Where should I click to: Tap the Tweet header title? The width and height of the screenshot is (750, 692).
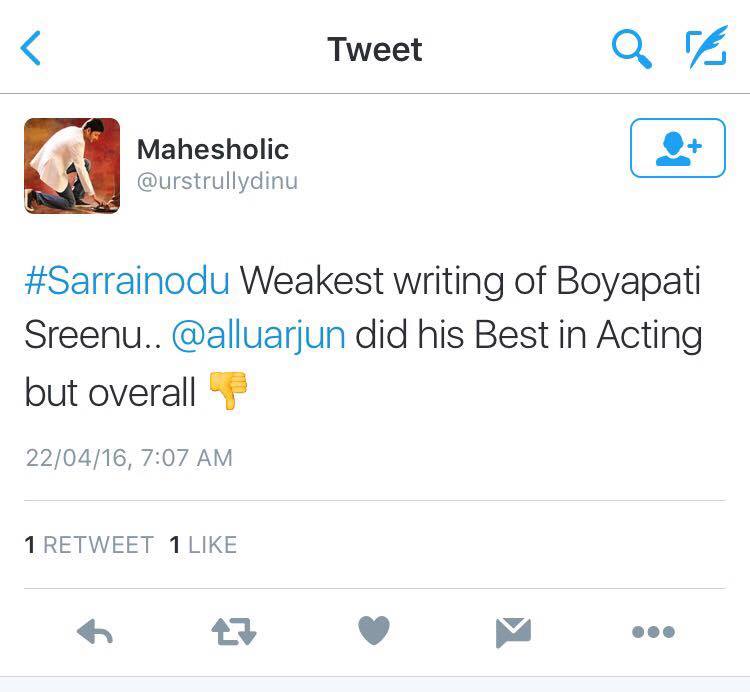375,49
